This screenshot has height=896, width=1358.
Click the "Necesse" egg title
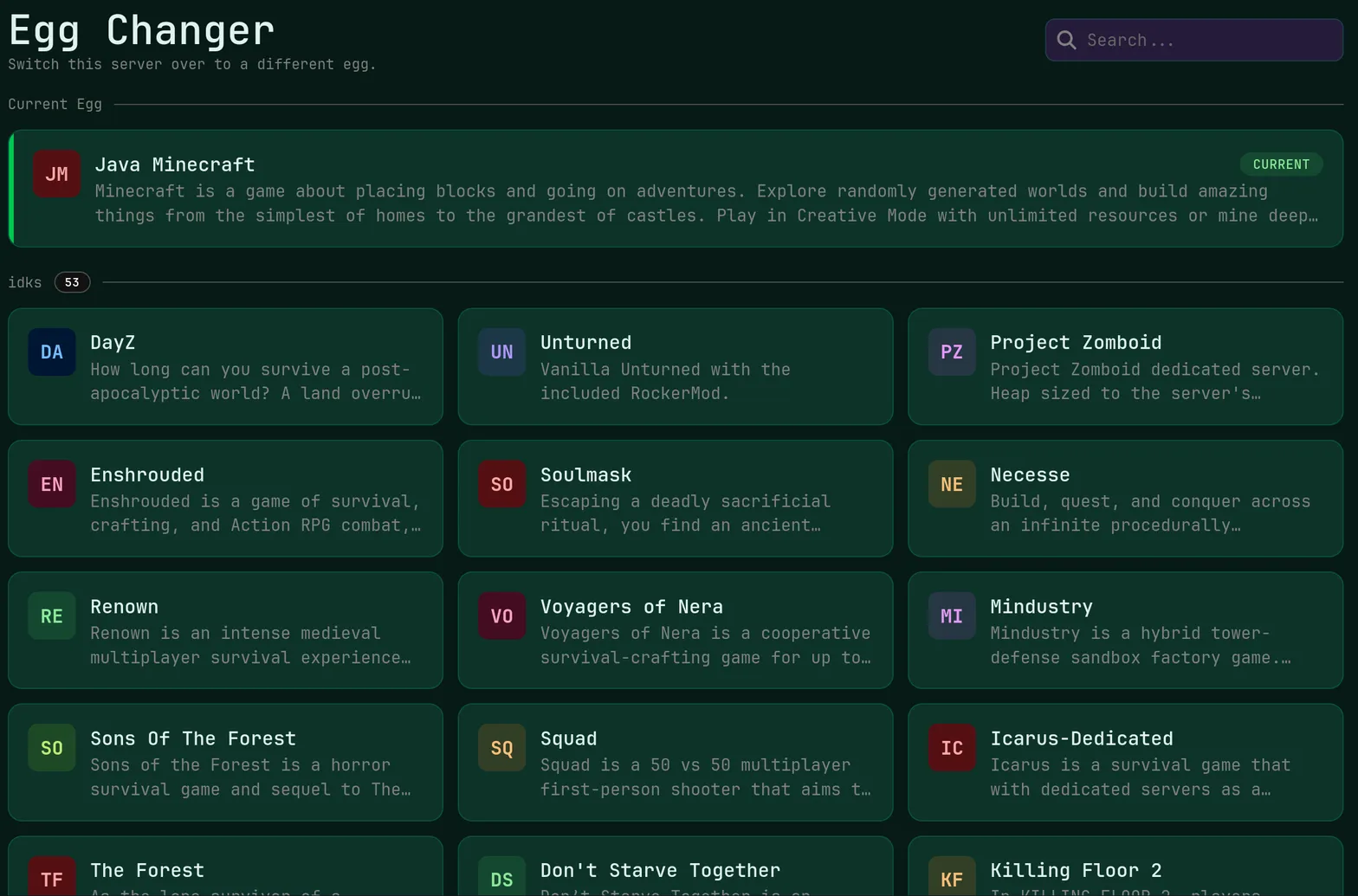pyautogui.click(x=1031, y=475)
